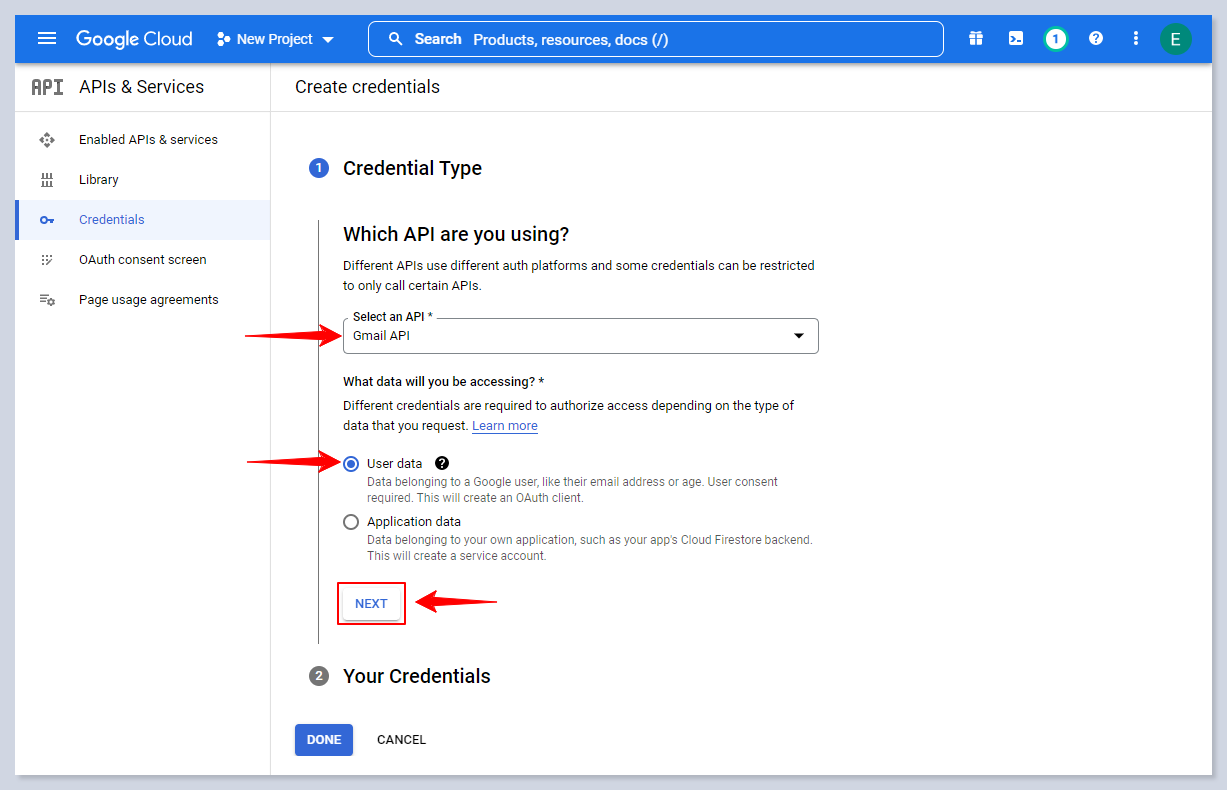Open the help question mark icon
The image size is (1227, 790).
pyautogui.click(x=1096, y=39)
